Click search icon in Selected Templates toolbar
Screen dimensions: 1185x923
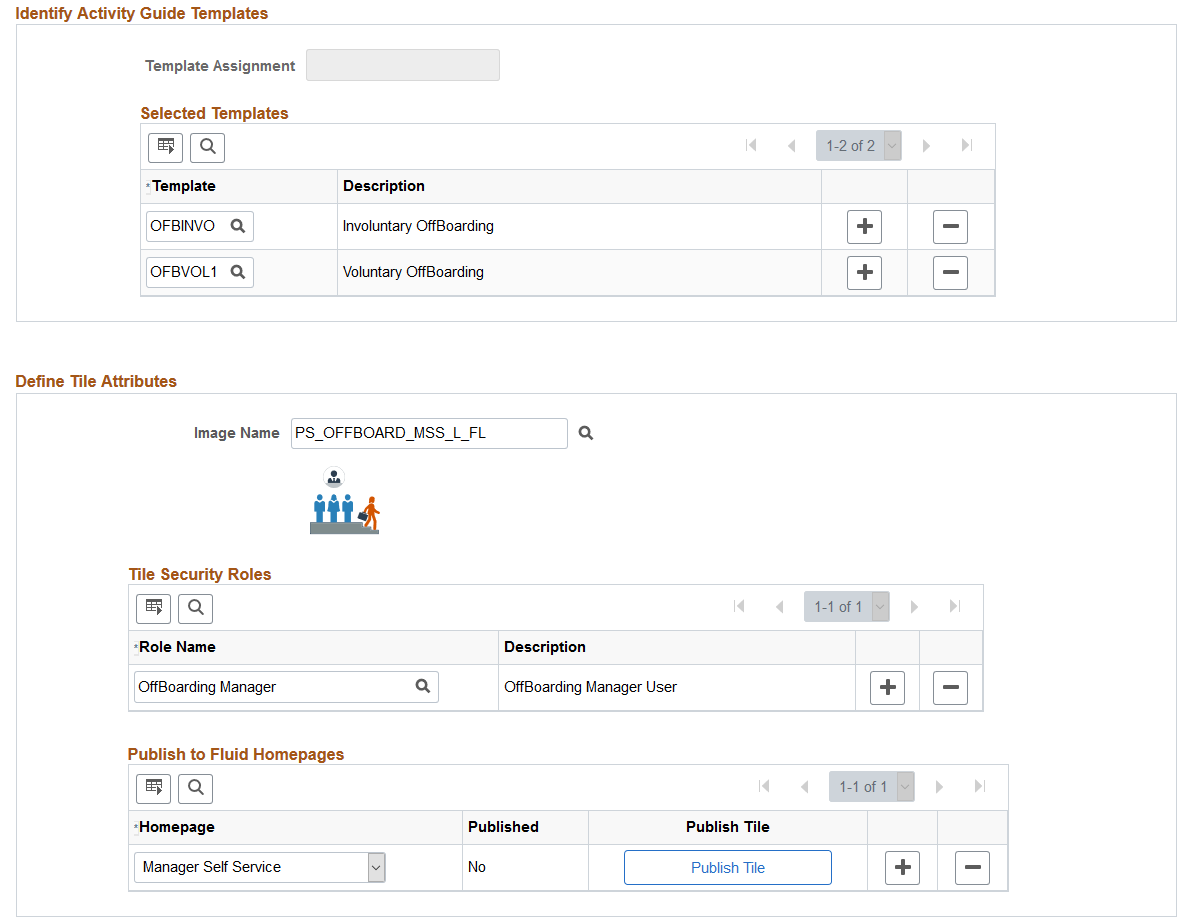tap(207, 147)
